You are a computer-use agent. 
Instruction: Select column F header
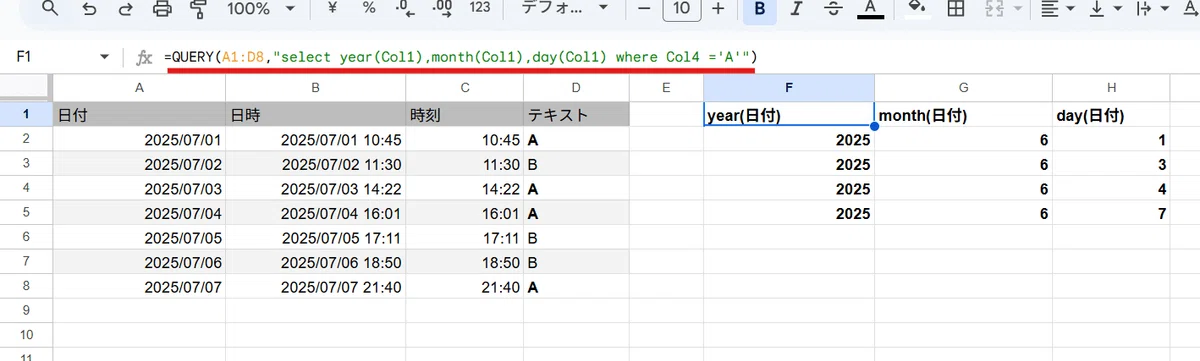point(789,89)
